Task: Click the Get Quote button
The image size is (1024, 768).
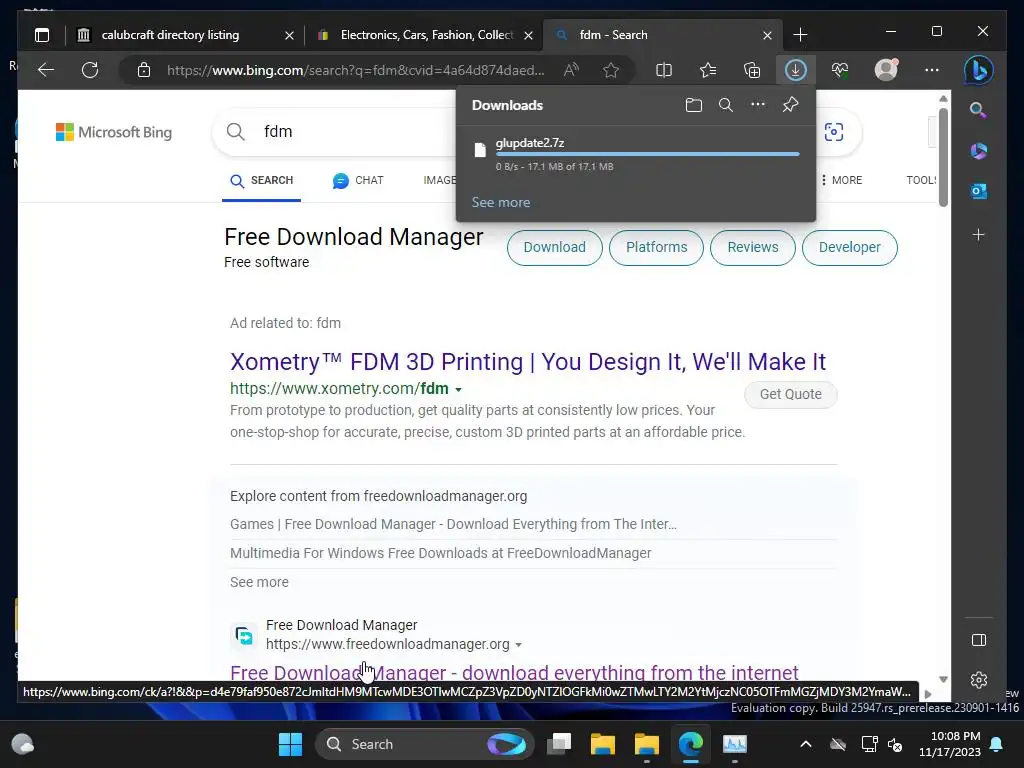Action: 790,394
